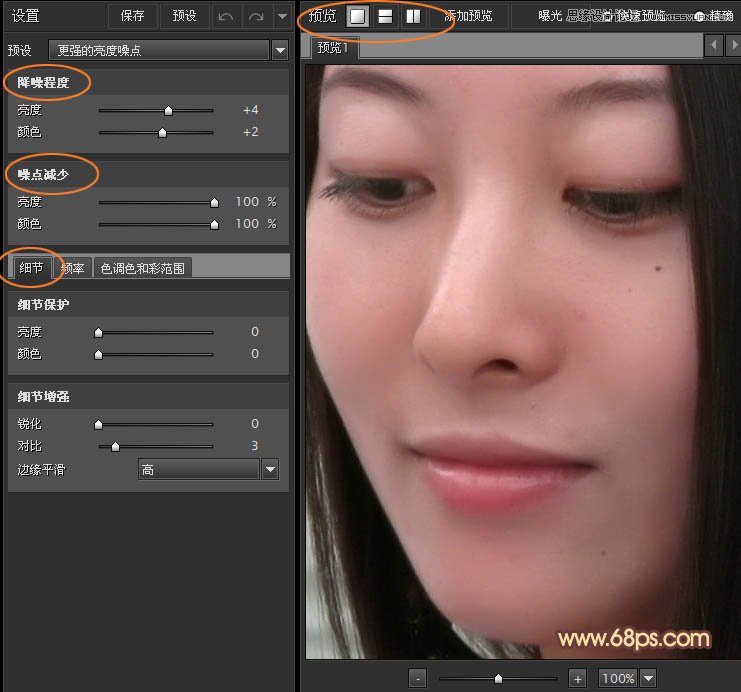Click the face preview image

pyautogui.click(x=523, y=362)
